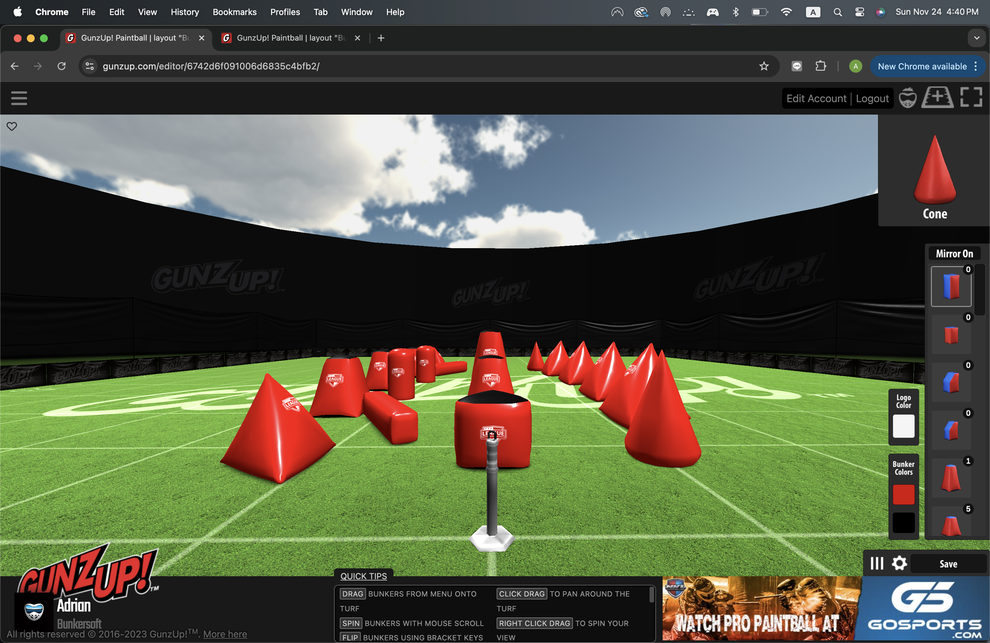Open a new browser tab
Viewport: 990px width, 643px height.
click(x=381, y=38)
